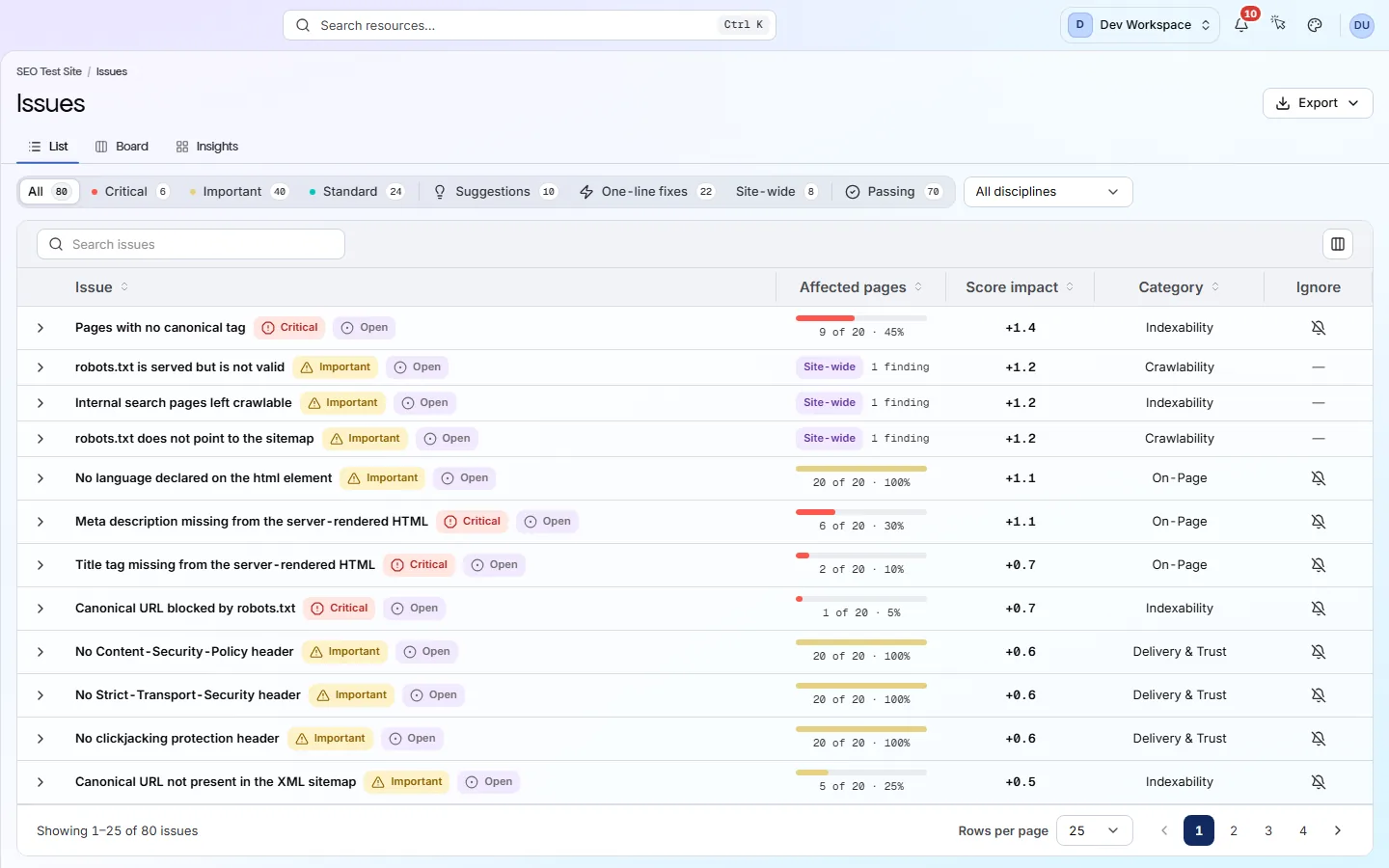Ignore 'No language declared on the html element'
1389x868 pixels.
click(1319, 478)
